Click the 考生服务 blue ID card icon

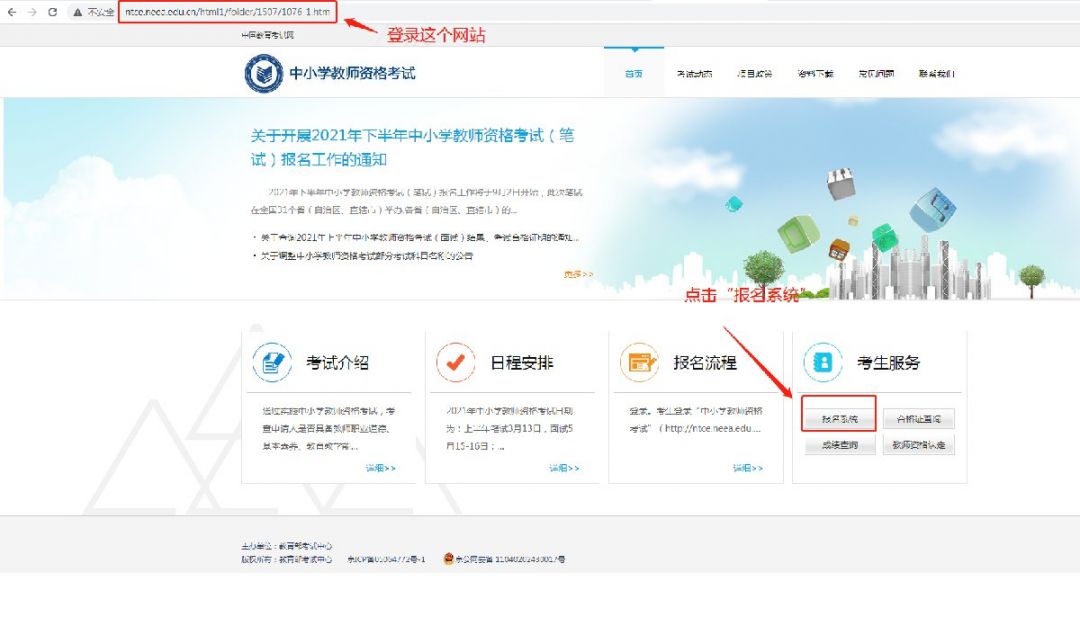[x=823, y=362]
